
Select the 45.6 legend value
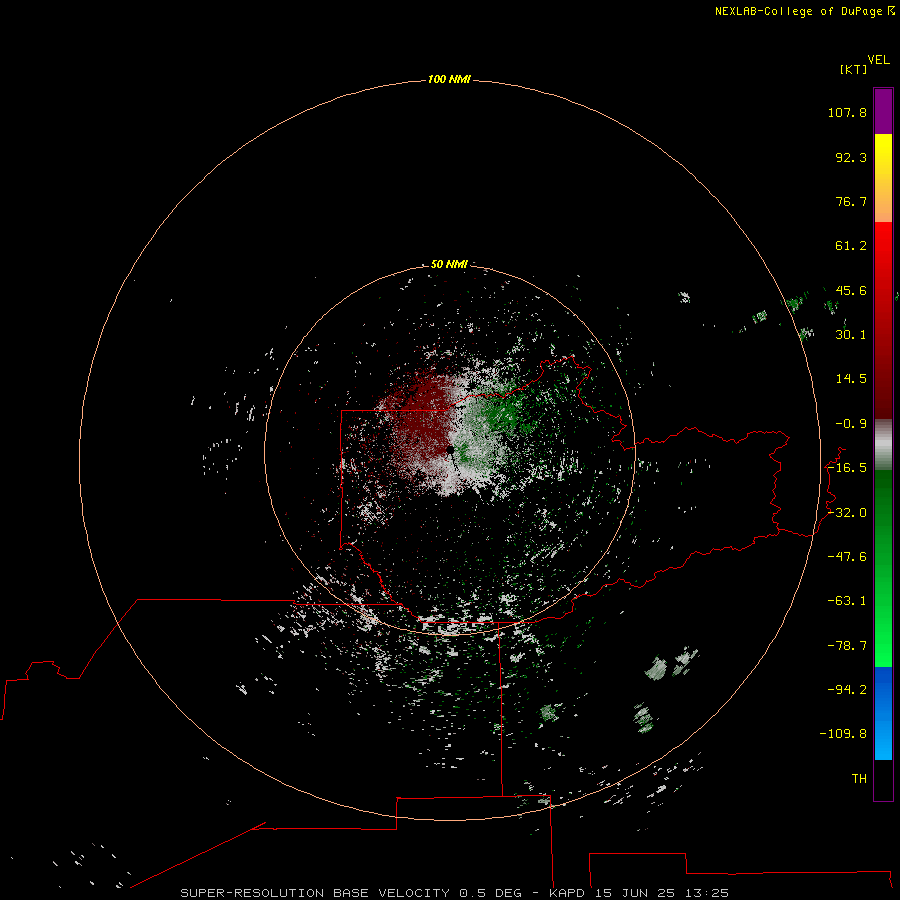tap(851, 290)
